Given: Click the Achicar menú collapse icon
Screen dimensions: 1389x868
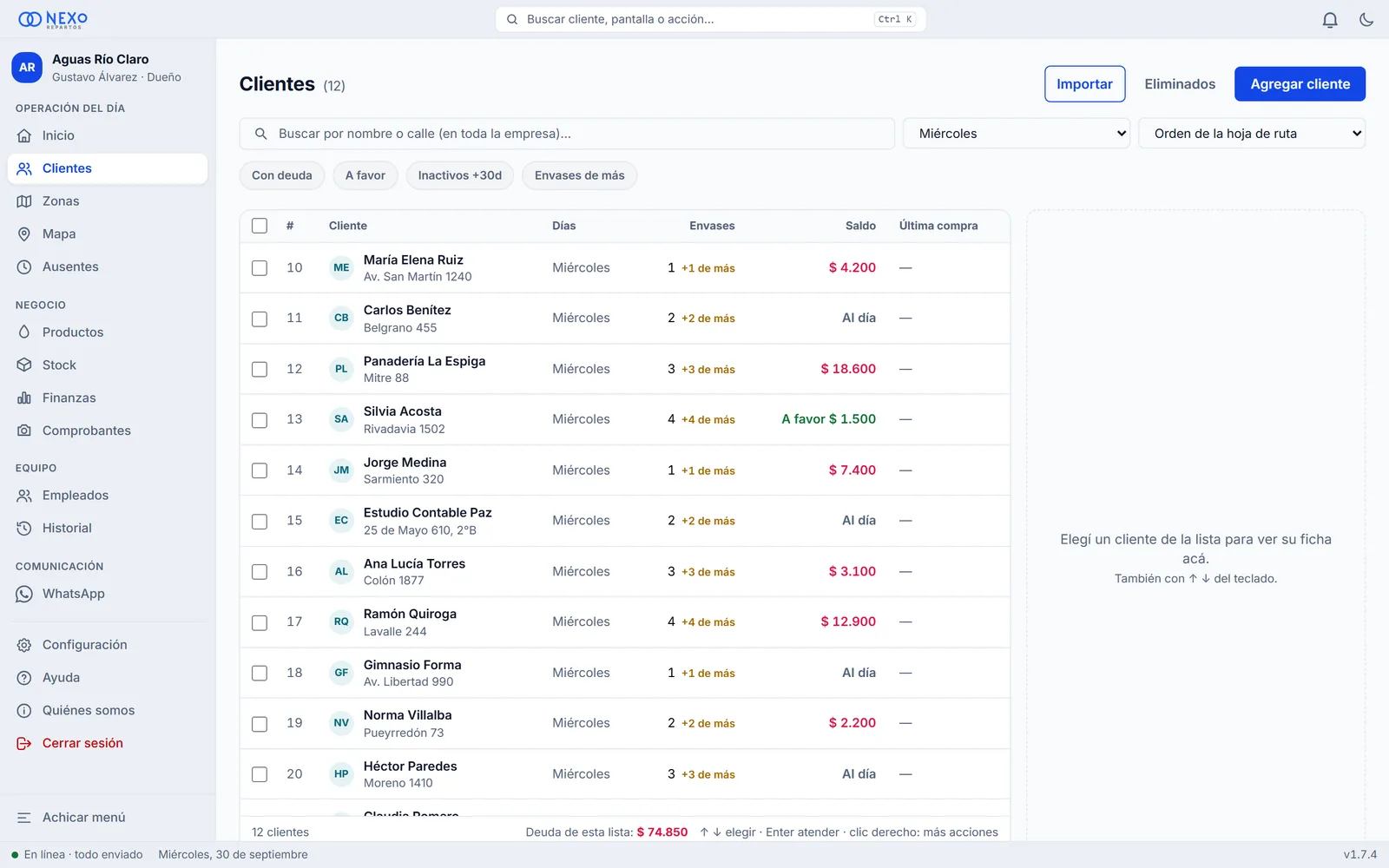Looking at the screenshot, I should pyautogui.click(x=24, y=818).
